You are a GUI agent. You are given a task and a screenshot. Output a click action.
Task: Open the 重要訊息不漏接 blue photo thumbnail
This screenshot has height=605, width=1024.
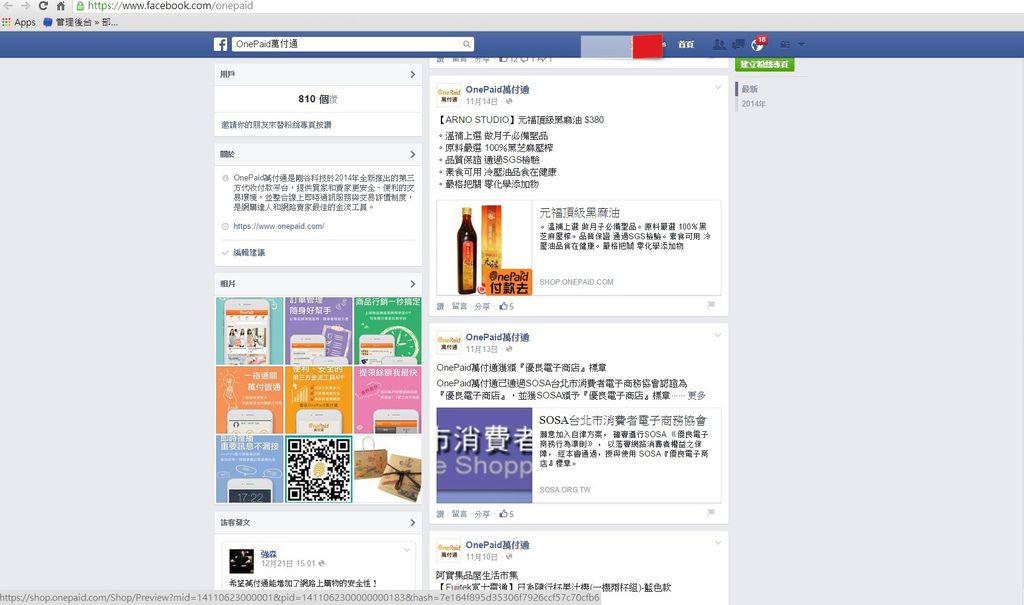coord(249,469)
